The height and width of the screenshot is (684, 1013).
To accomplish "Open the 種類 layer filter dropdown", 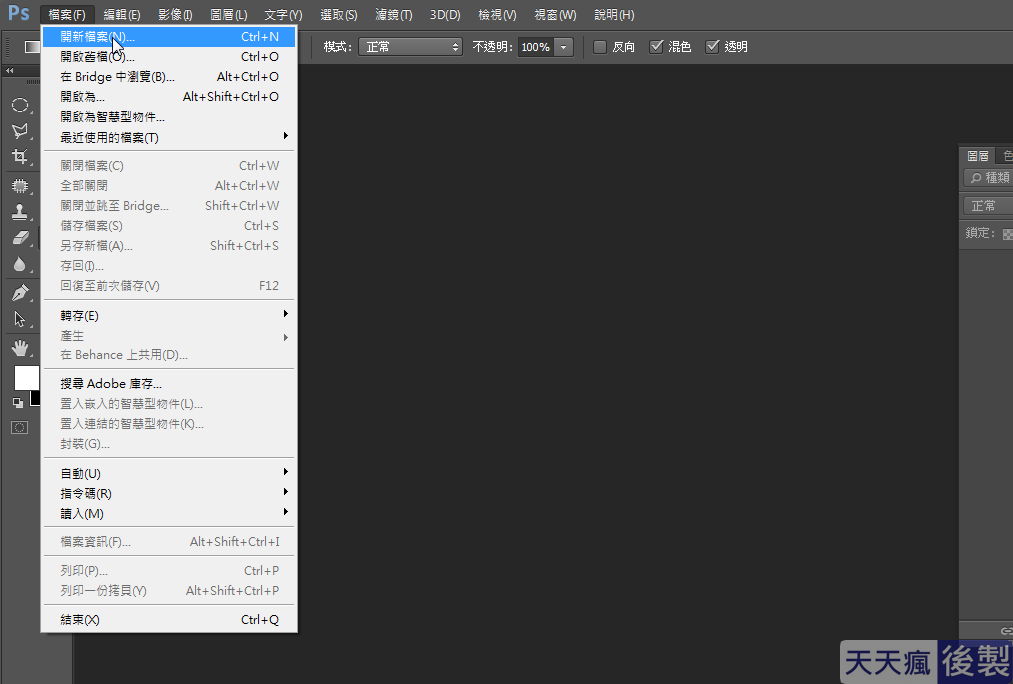I will tap(988, 178).
